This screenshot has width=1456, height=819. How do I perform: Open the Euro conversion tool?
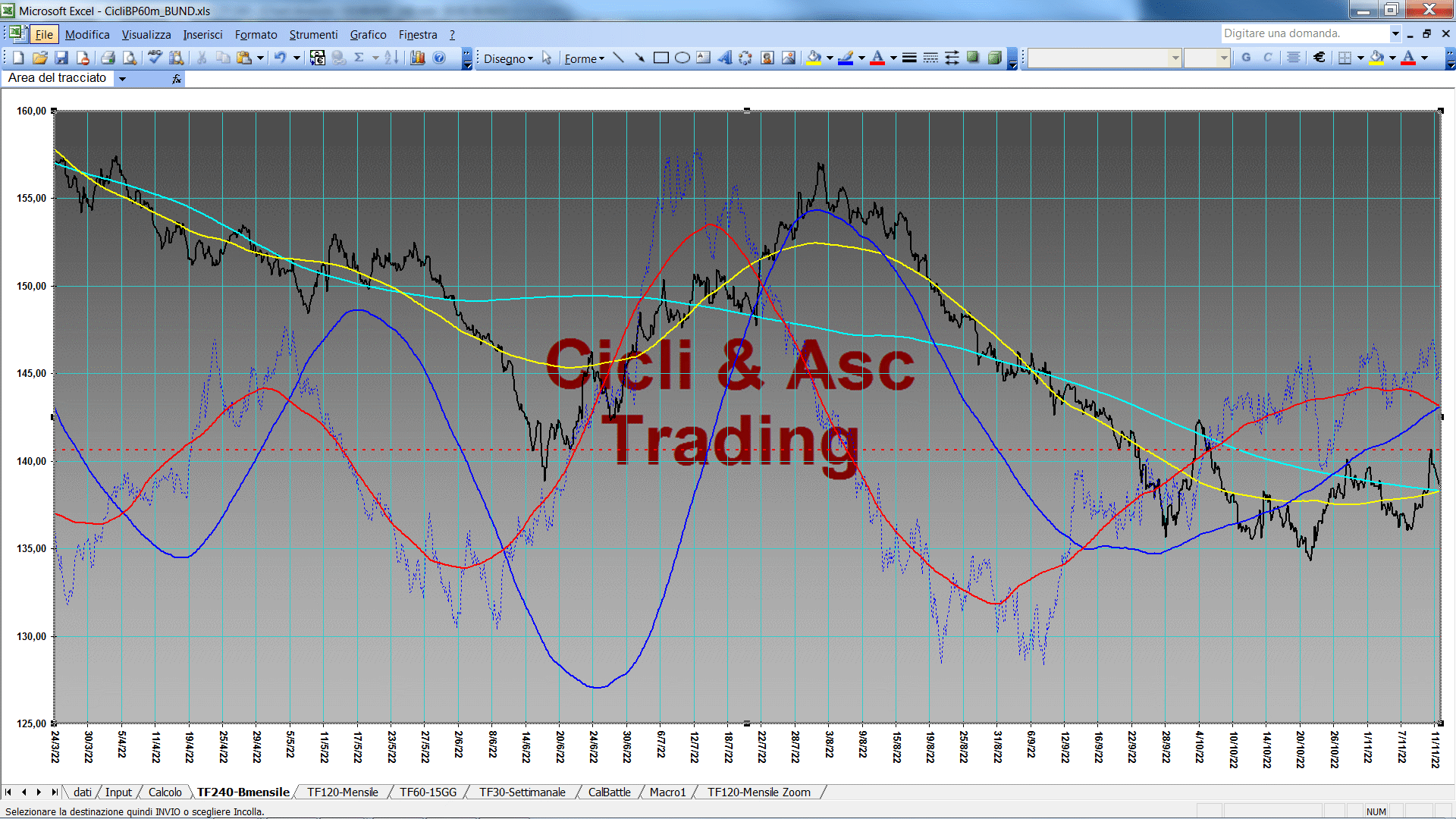pos(318,58)
